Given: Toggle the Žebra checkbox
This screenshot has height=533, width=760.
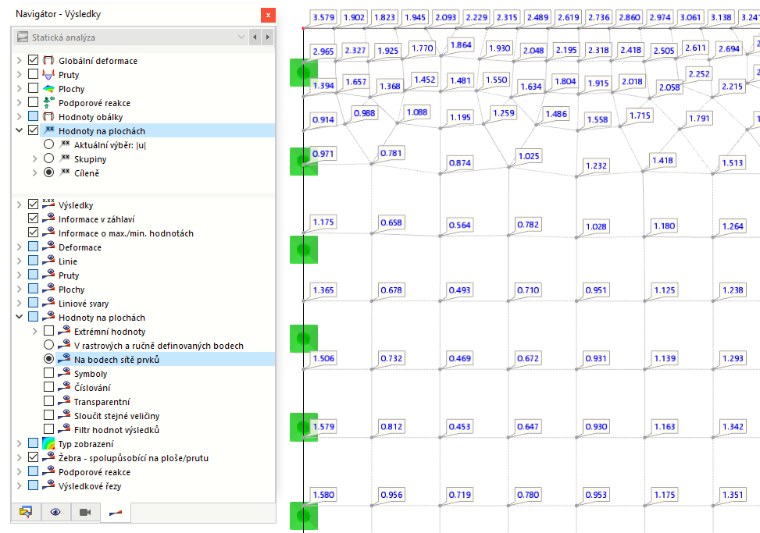Looking at the screenshot, I should click(x=33, y=457).
